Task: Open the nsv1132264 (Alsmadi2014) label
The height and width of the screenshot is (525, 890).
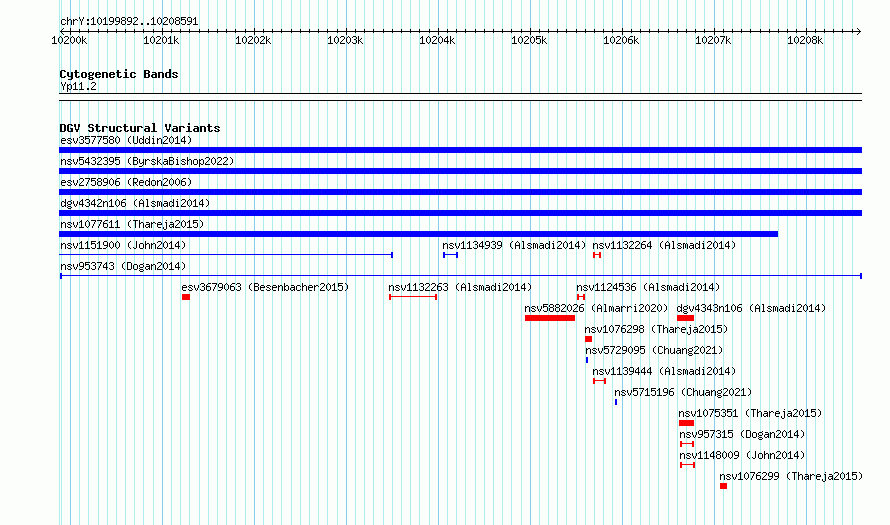Action: [664, 245]
